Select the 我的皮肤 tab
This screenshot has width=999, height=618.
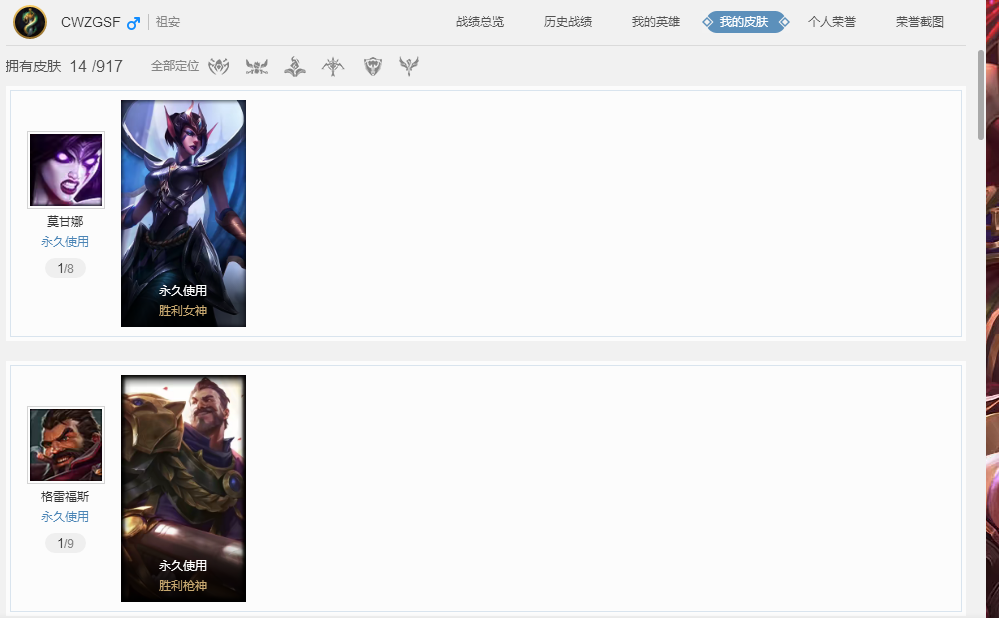coord(744,22)
